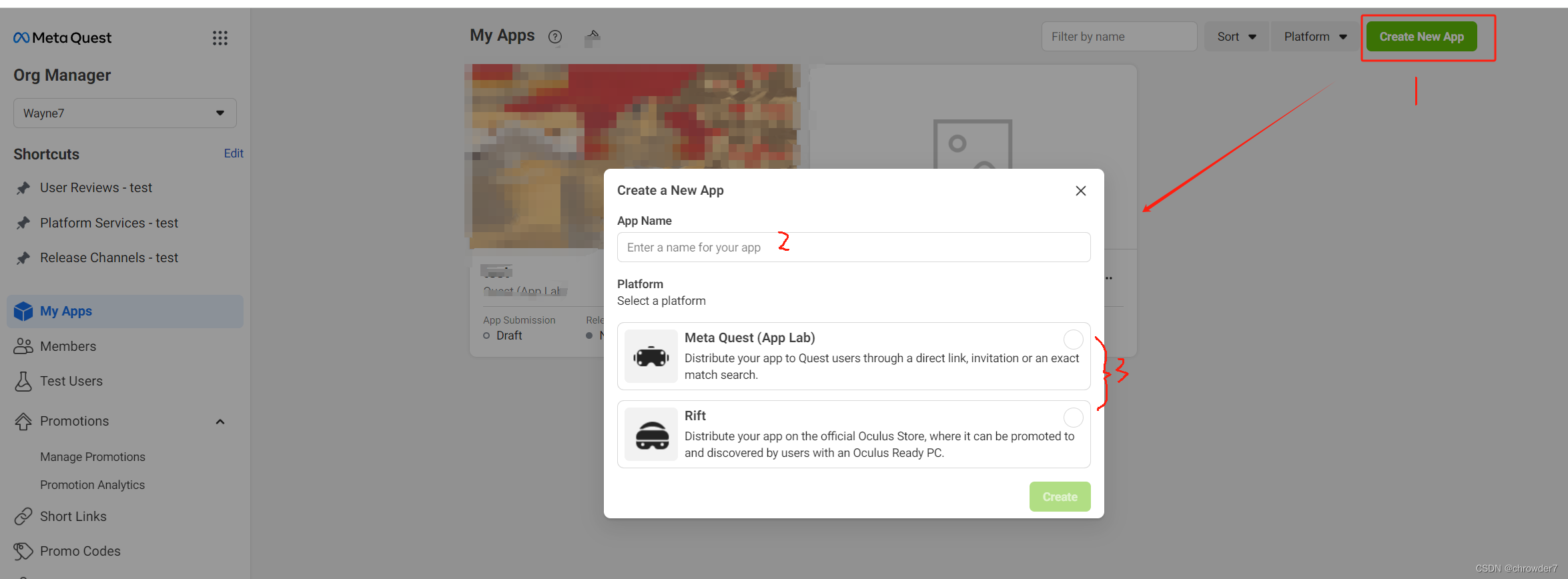Open the apps grid menu icon
The image size is (1568, 579).
point(220,38)
